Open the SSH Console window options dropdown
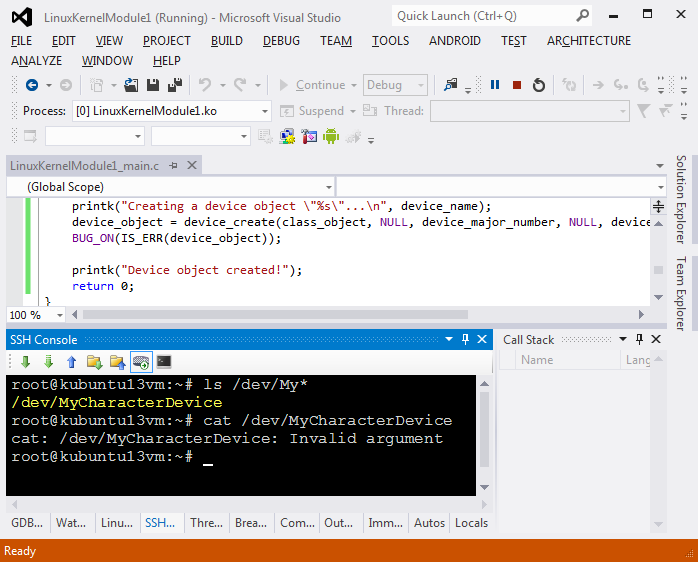Image resolution: width=698 pixels, height=562 pixels. (x=449, y=339)
